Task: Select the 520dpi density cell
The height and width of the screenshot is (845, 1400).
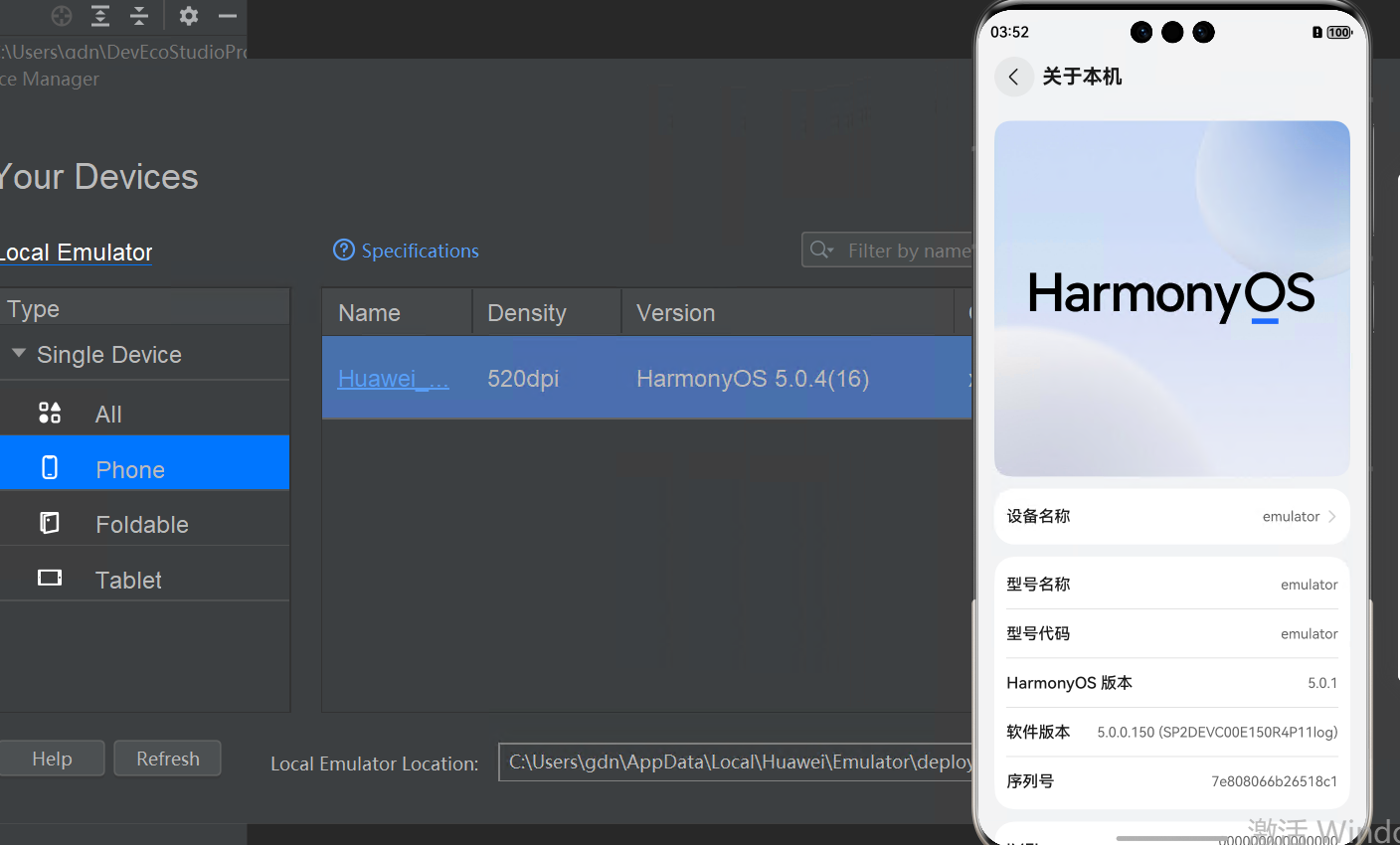Action: pyautogui.click(x=523, y=379)
